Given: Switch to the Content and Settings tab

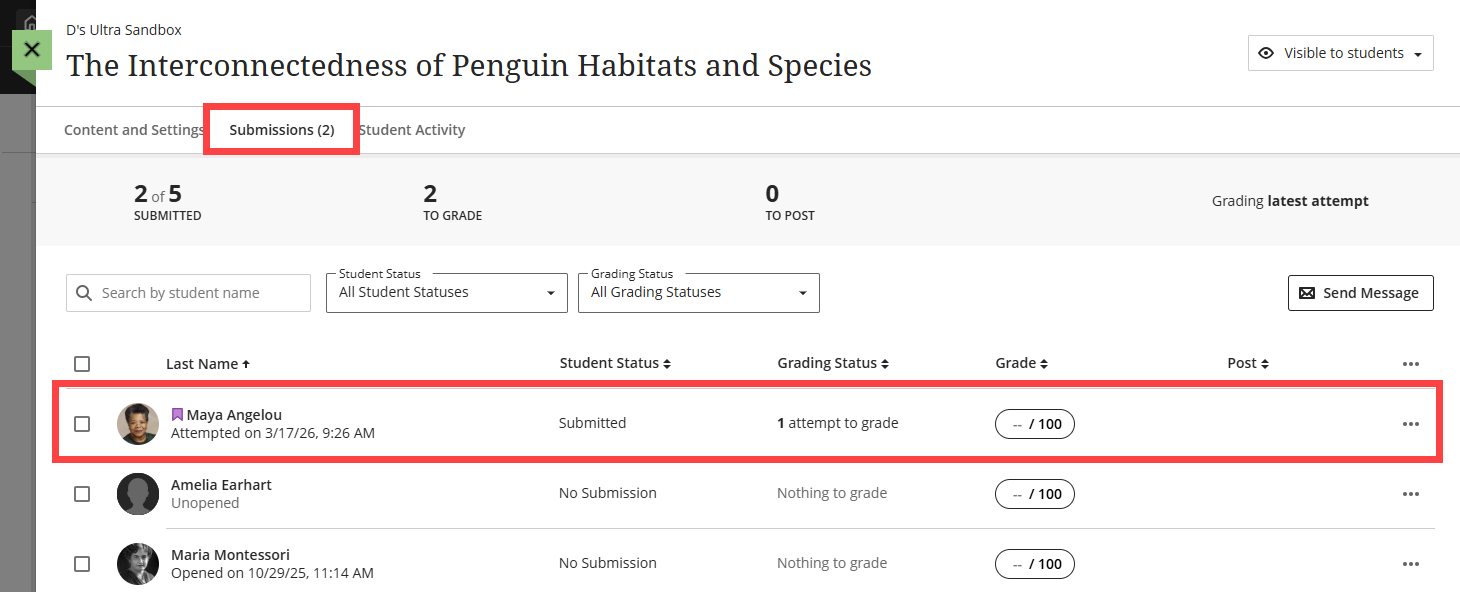Looking at the screenshot, I should click(x=133, y=130).
